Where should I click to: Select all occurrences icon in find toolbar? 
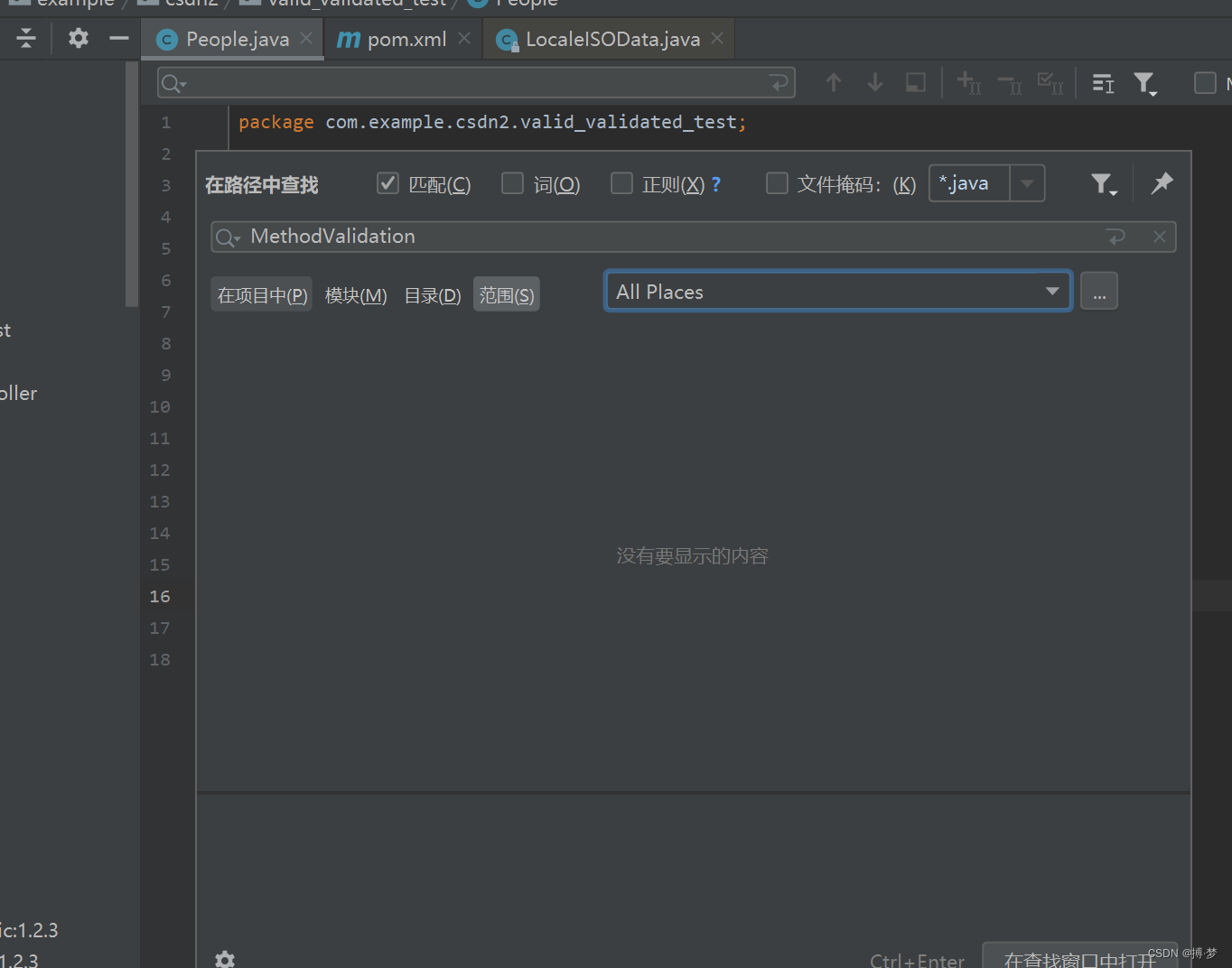click(1050, 83)
